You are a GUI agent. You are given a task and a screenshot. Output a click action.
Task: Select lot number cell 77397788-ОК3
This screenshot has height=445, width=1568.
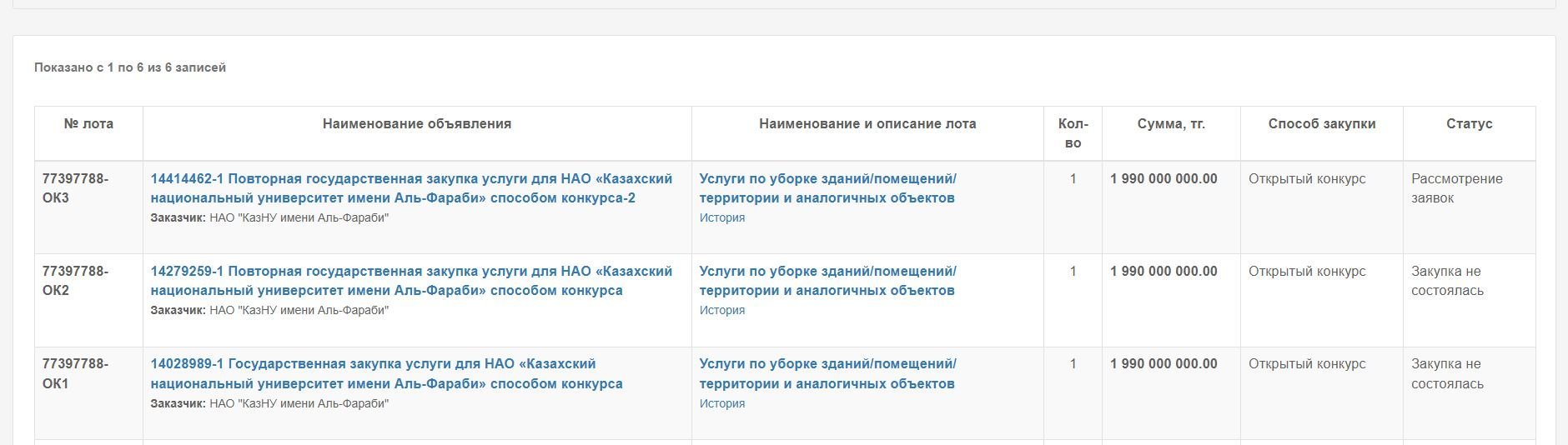[x=75, y=188]
